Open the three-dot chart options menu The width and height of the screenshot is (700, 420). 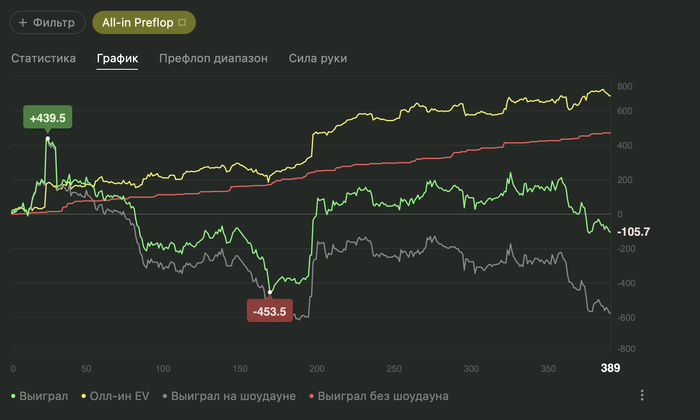tap(642, 396)
